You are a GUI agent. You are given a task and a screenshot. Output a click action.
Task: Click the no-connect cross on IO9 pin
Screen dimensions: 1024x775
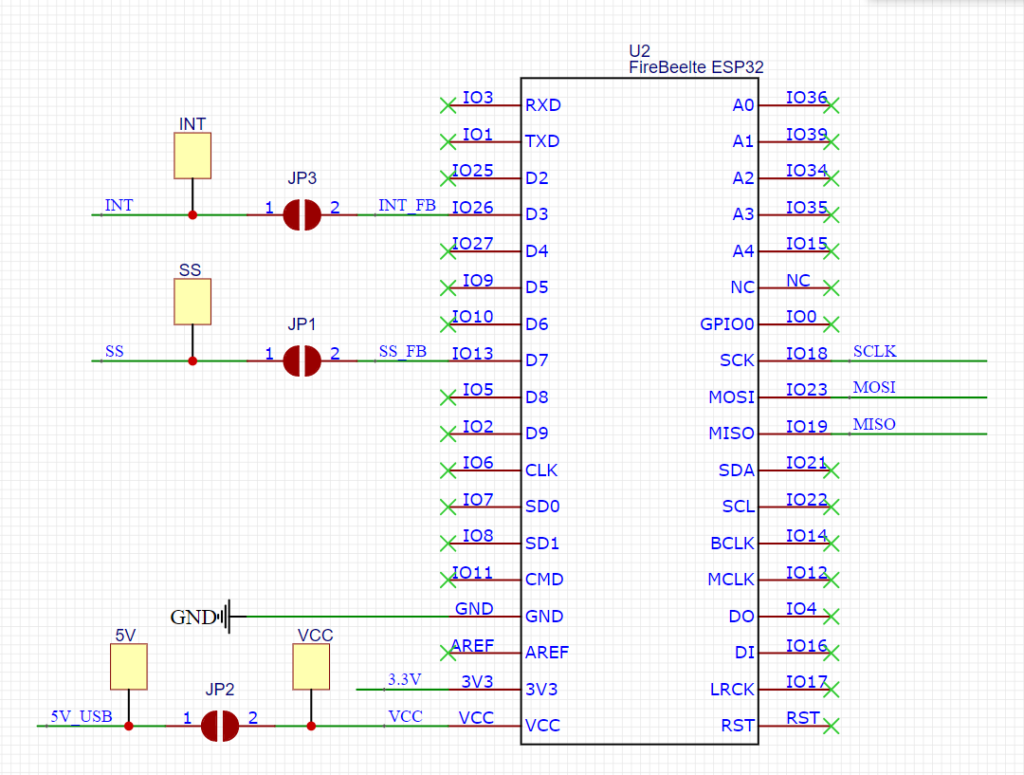pyautogui.click(x=448, y=288)
